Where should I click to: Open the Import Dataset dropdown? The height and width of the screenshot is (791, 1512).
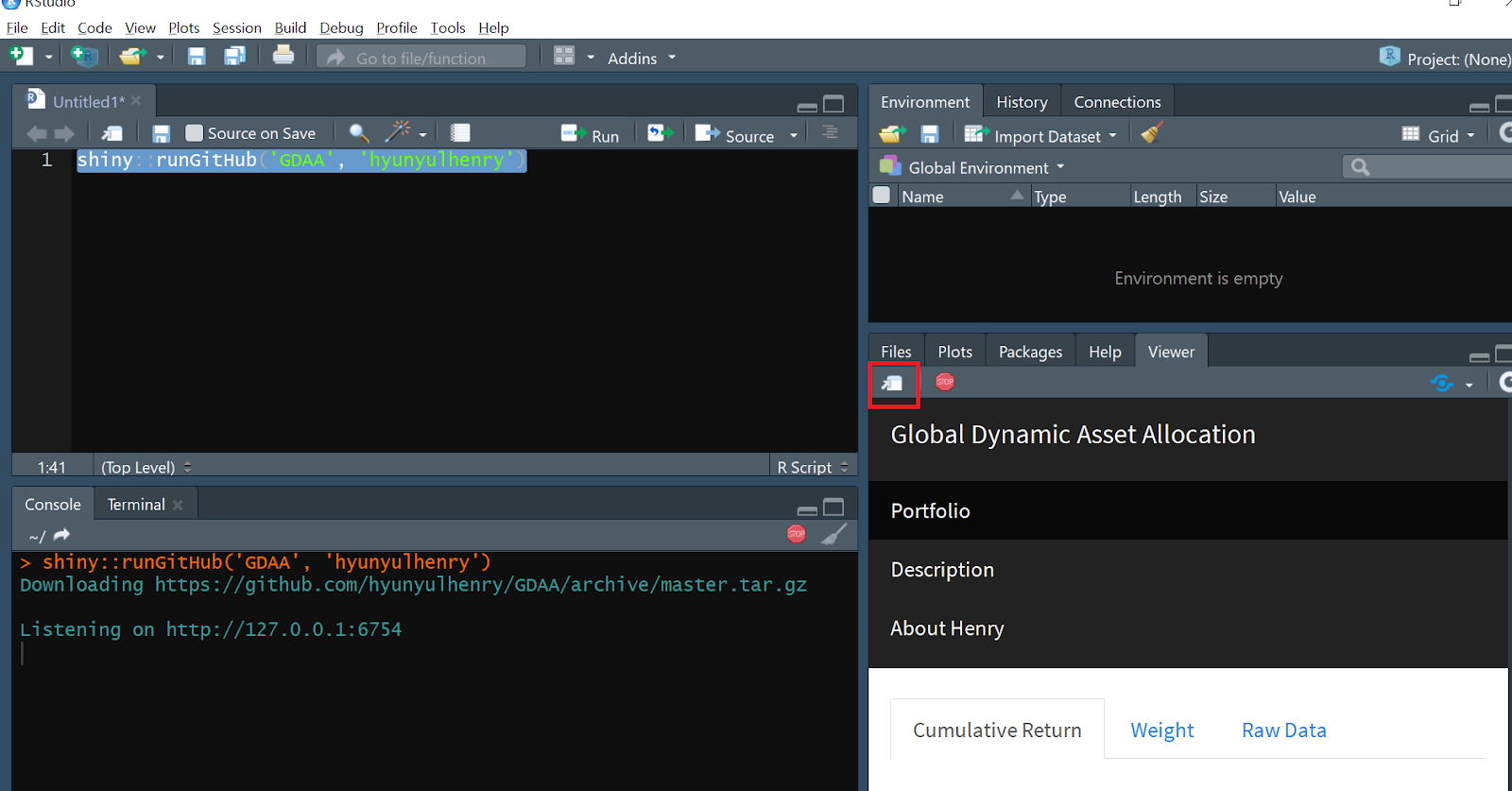1040,135
